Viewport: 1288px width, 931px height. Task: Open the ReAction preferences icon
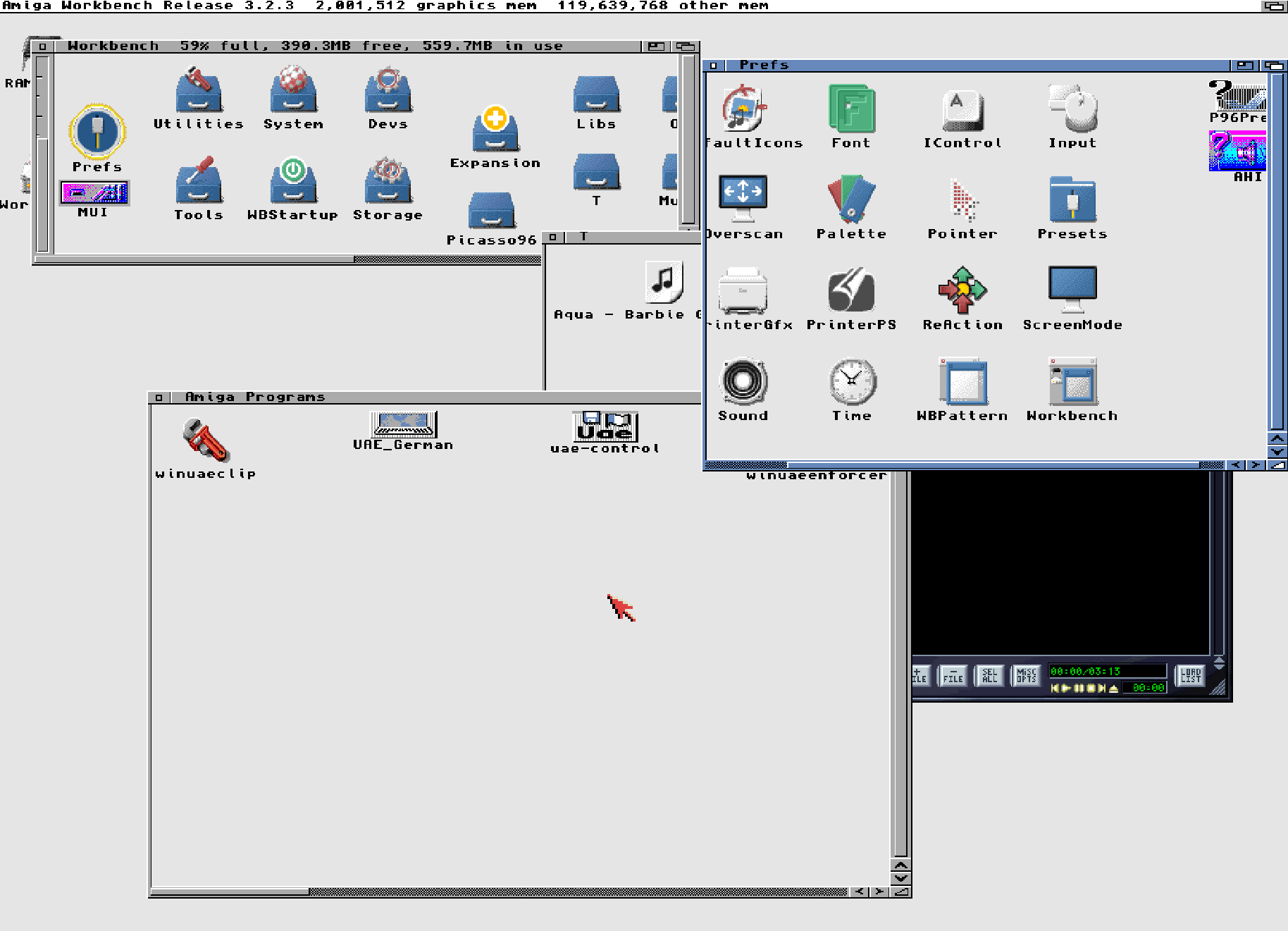[x=962, y=290]
